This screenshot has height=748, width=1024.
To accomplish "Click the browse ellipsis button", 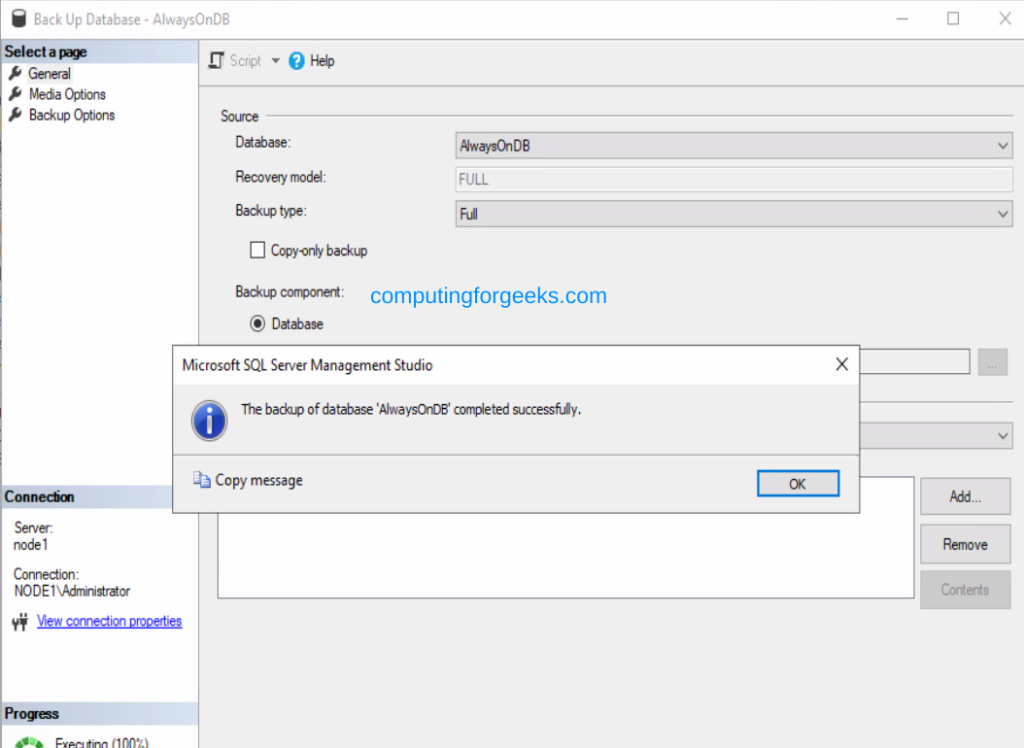I will (992, 361).
